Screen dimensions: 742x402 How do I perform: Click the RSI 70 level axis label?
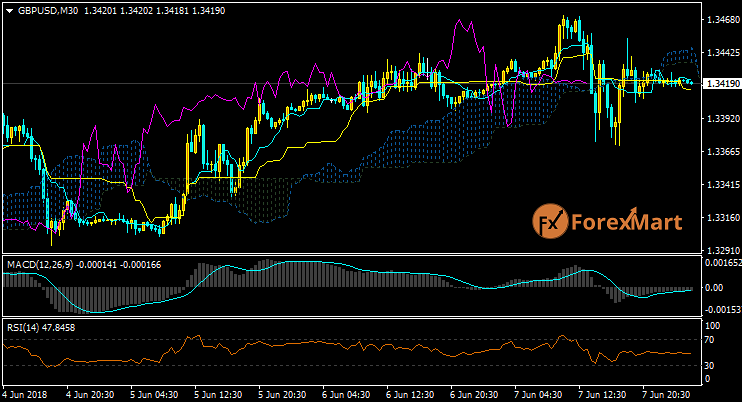(711, 341)
